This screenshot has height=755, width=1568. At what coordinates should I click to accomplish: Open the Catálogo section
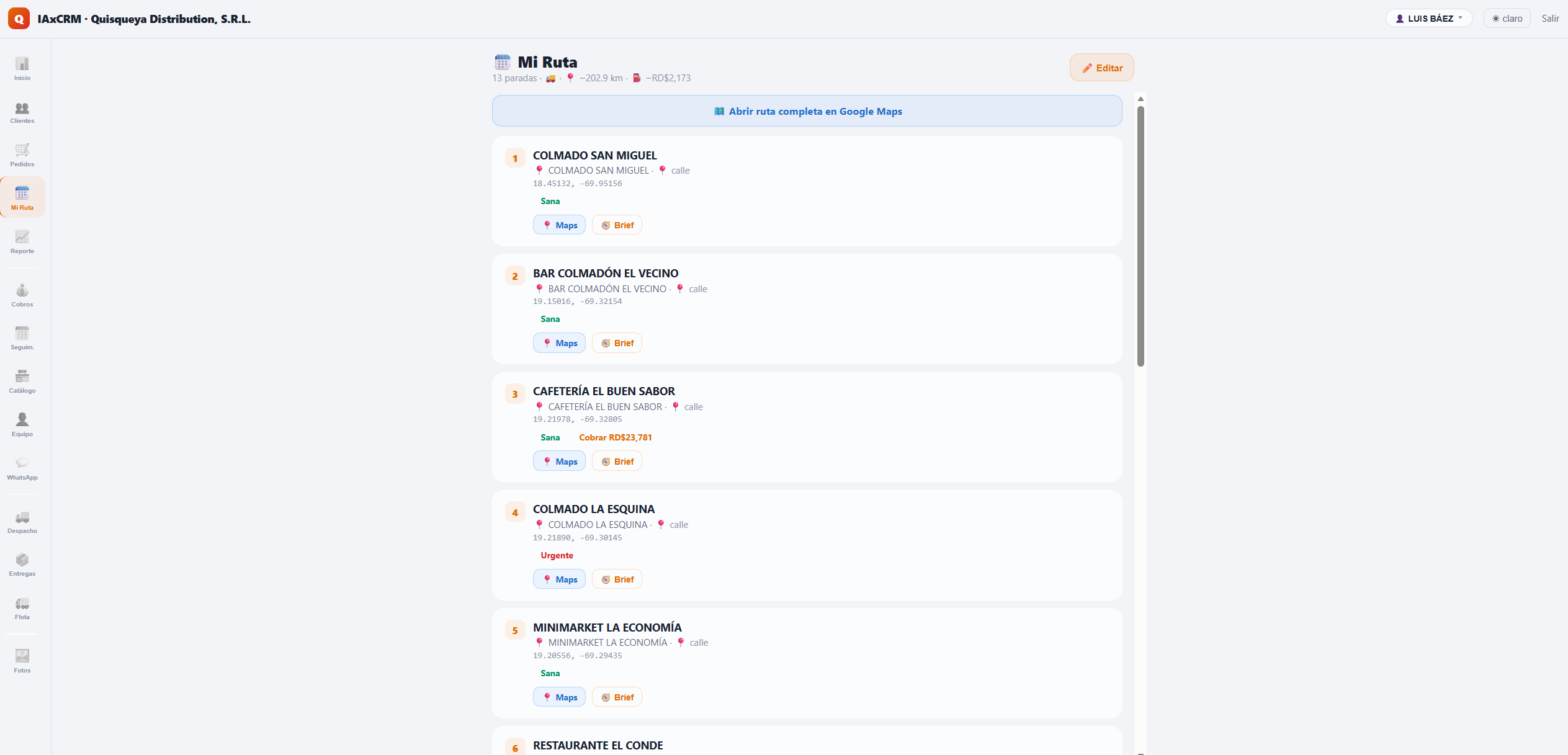[22, 382]
